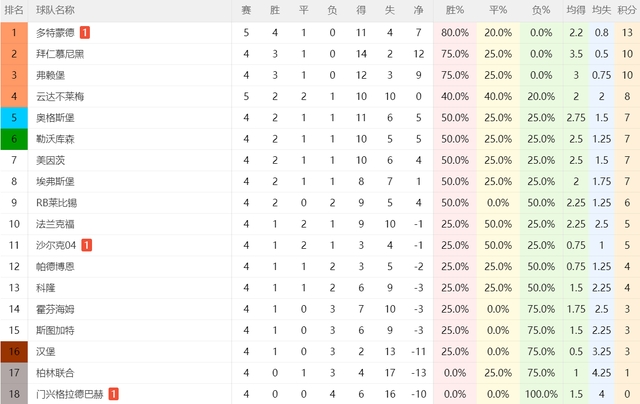
Task: Click the 球队名称 column header
Action: point(56,10)
